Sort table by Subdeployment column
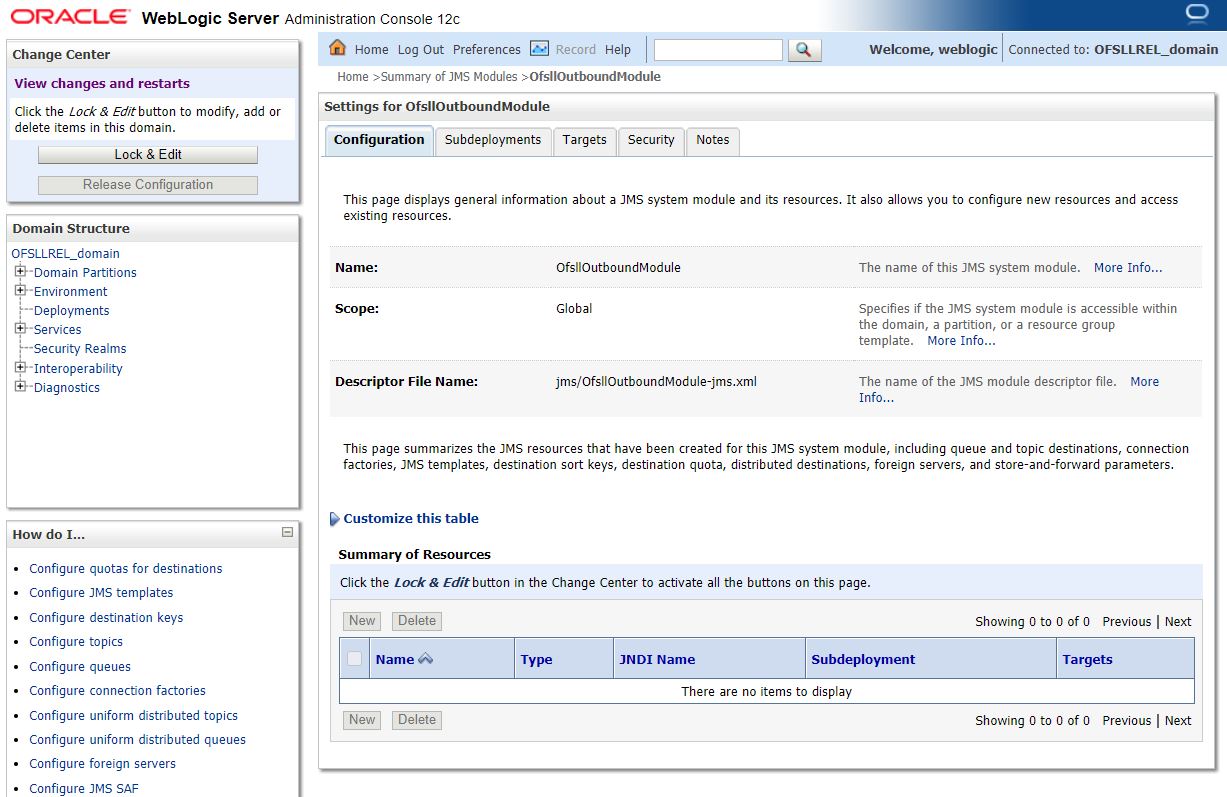1227x797 pixels. (863, 659)
